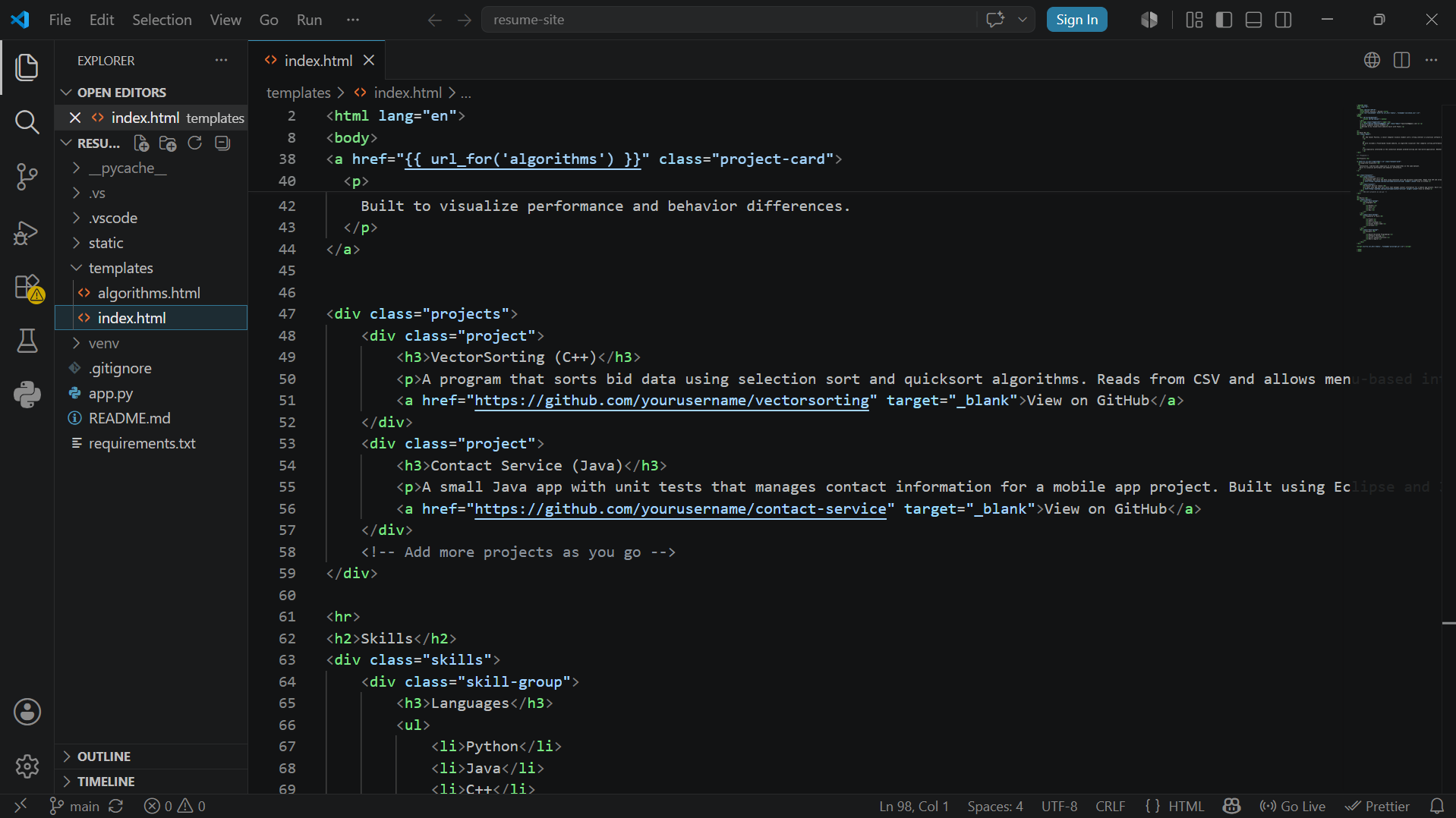Click the main branch in status bar
Screen dimensions: 1456x818
coord(74,806)
